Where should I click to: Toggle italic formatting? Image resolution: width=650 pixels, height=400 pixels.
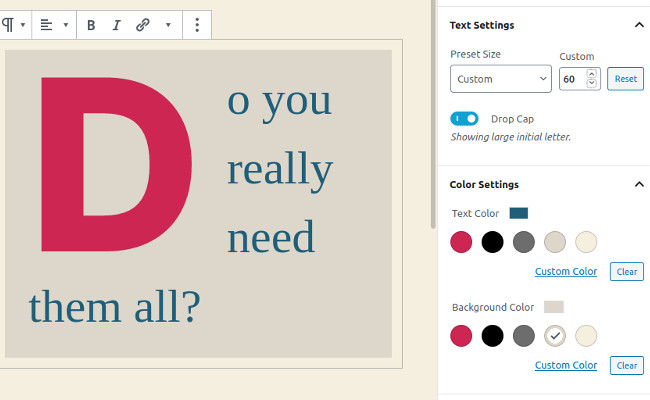pyautogui.click(x=116, y=25)
